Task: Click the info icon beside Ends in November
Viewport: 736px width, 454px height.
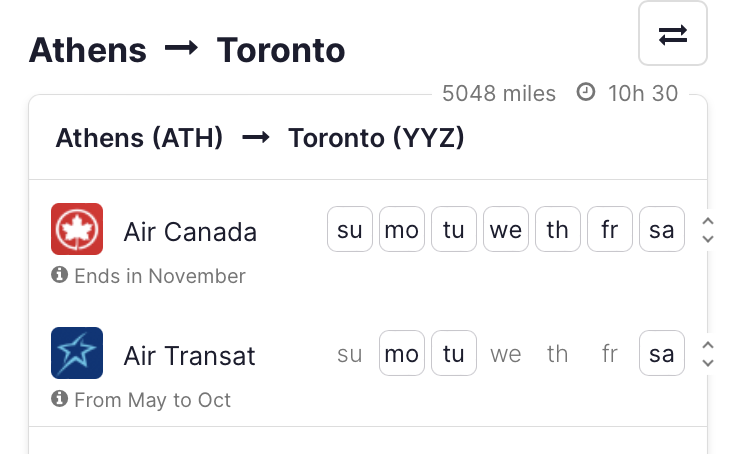Action: [x=60, y=275]
